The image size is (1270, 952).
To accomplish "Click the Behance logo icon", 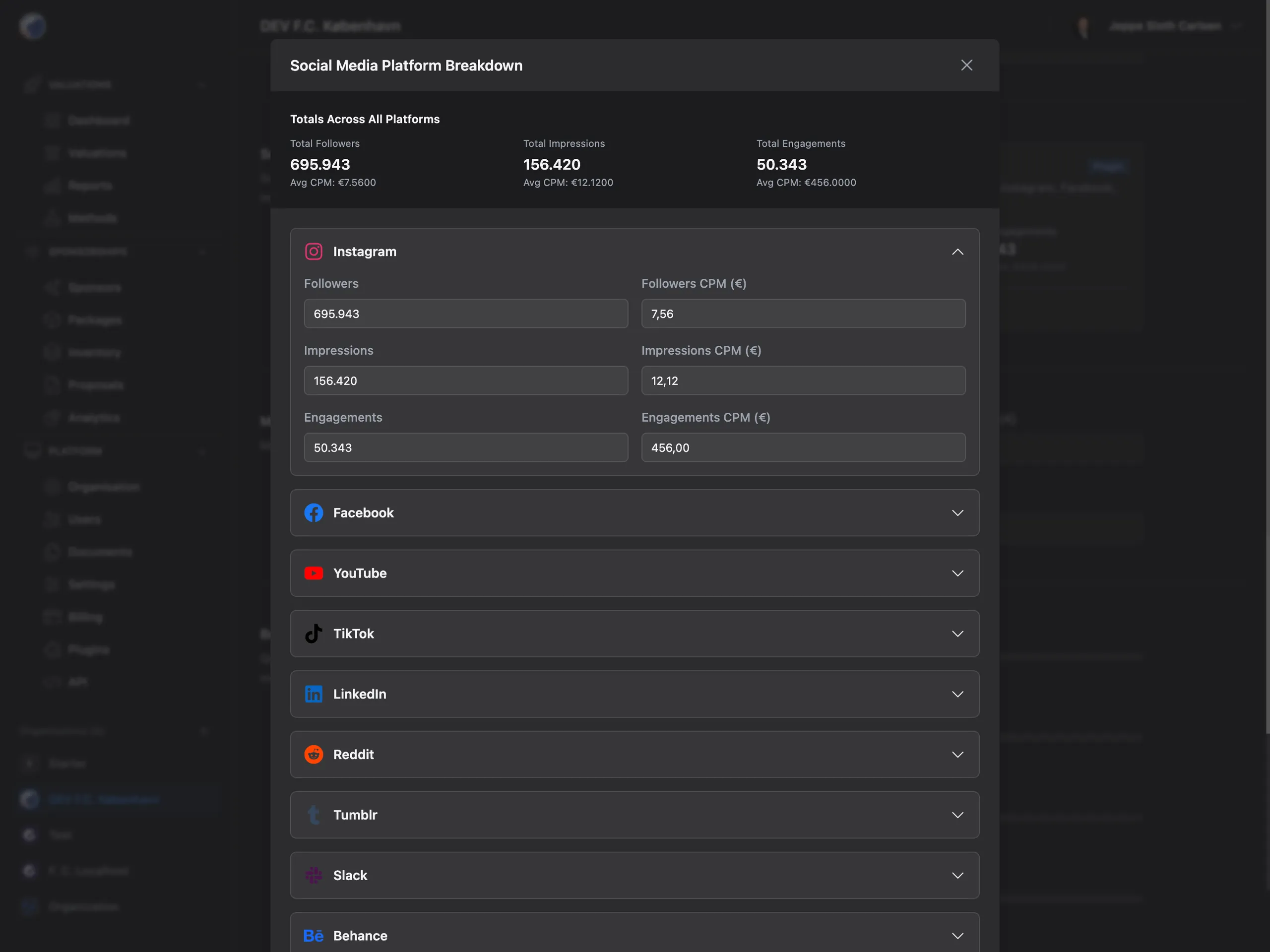I will (314, 935).
